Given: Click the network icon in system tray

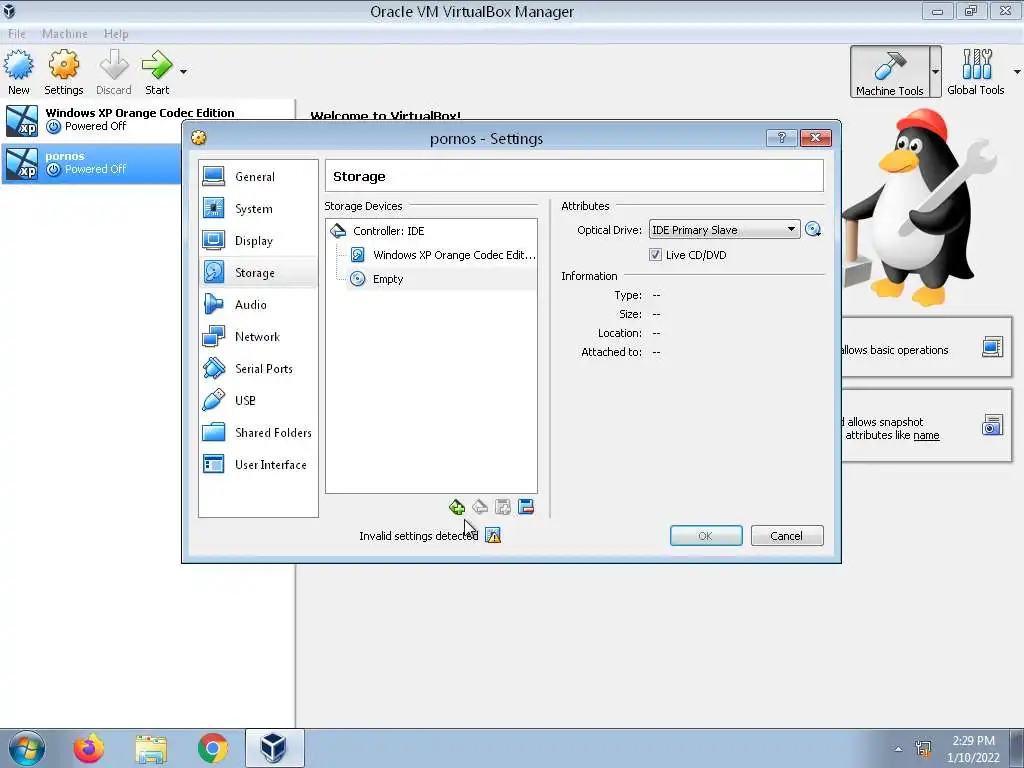Looking at the screenshot, I should click(x=923, y=749).
